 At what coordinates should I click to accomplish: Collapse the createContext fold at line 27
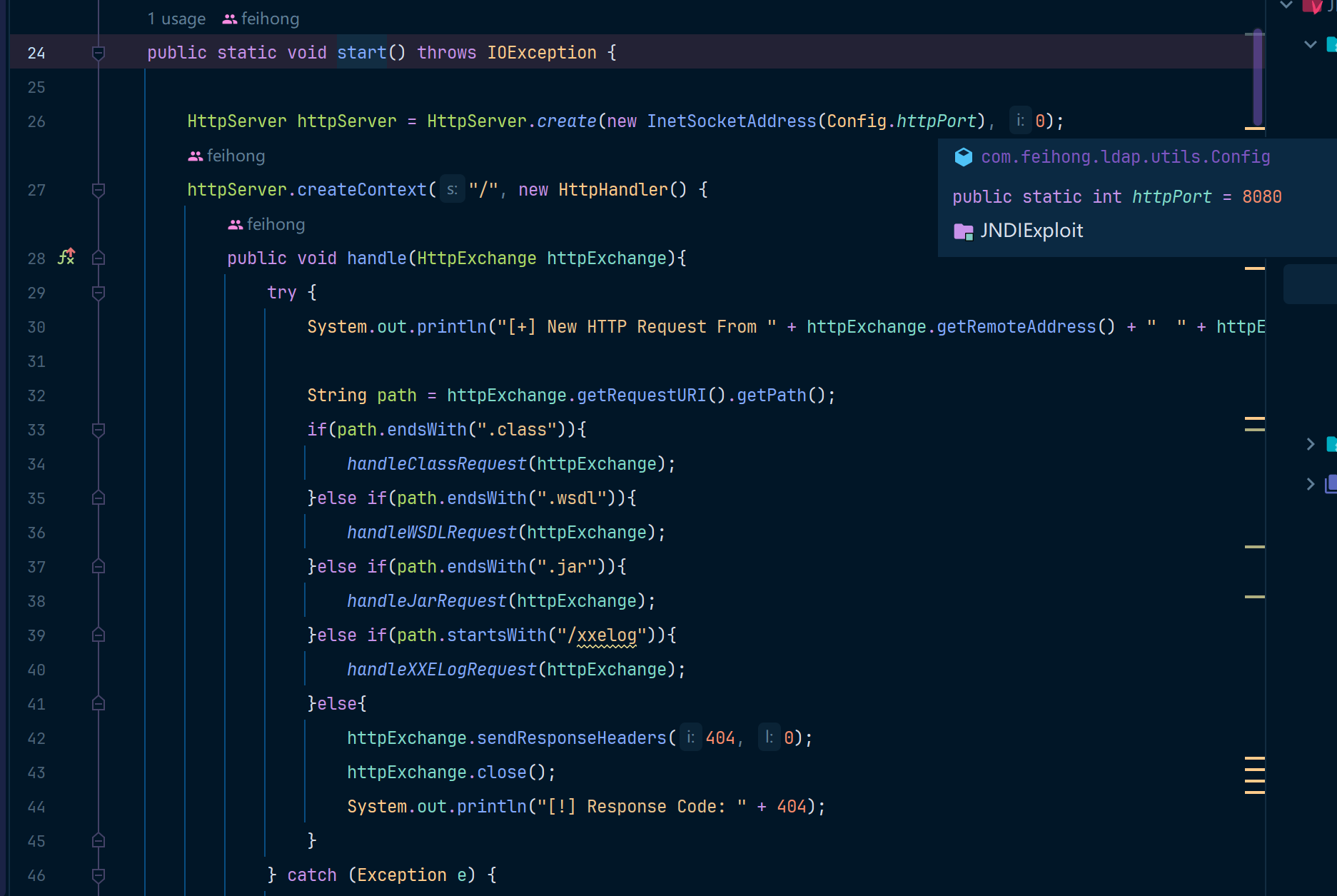click(99, 190)
